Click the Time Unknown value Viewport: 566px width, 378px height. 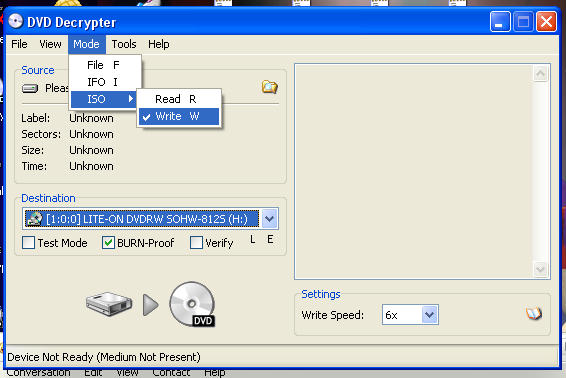point(91,166)
